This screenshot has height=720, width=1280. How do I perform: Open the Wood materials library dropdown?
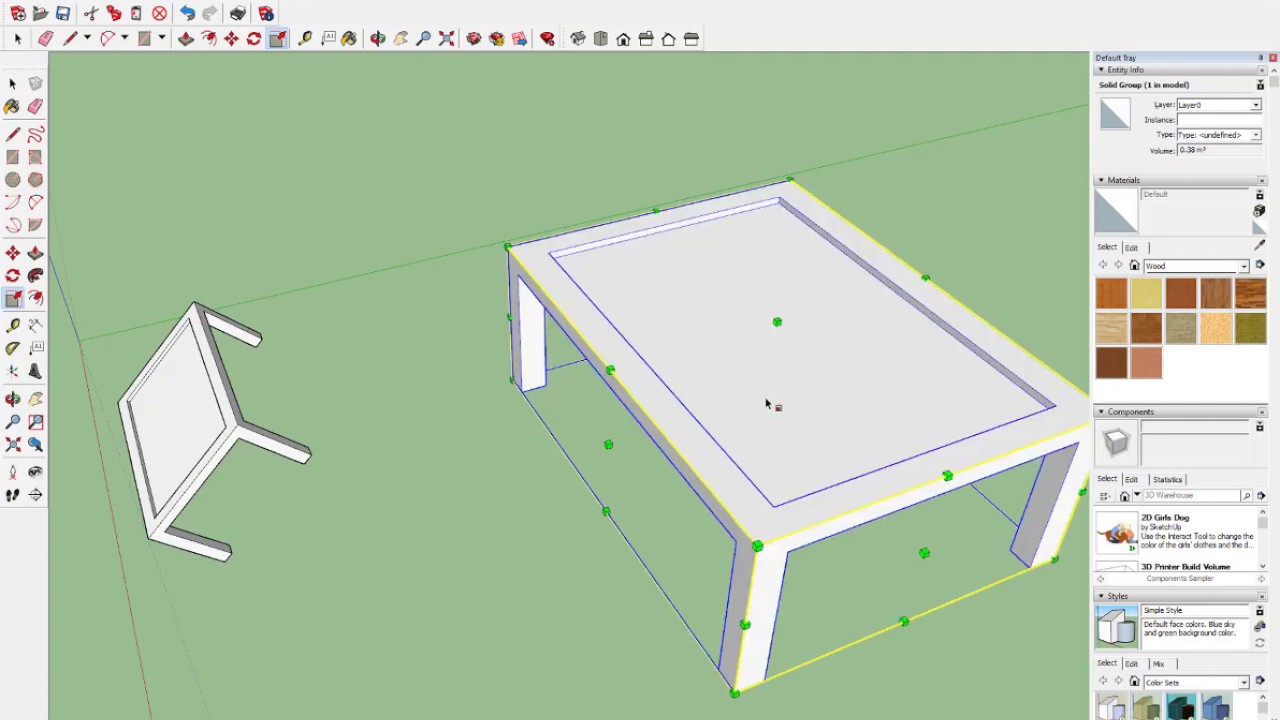tap(1244, 266)
